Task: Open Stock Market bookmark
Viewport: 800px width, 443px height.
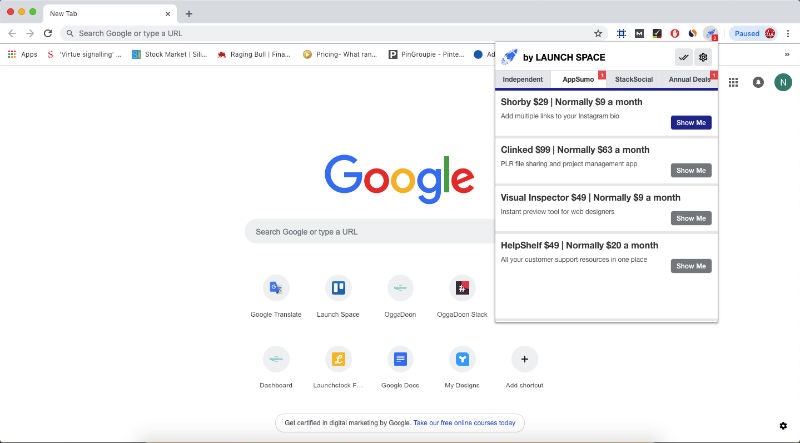Action: pos(169,54)
